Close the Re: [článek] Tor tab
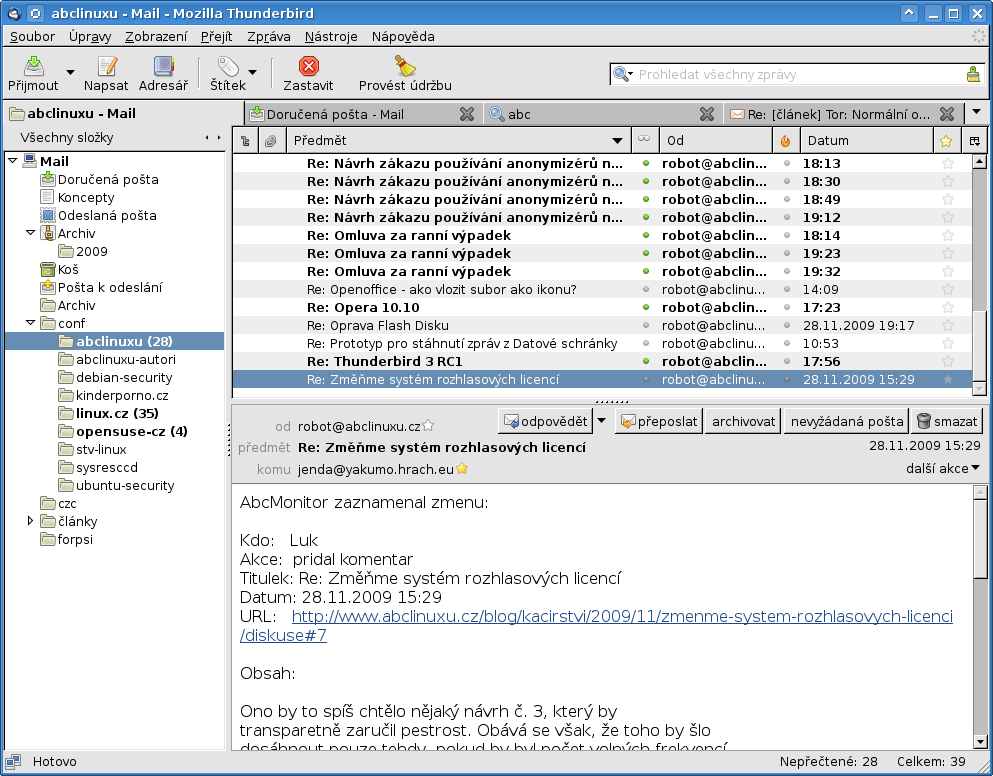 pyautogui.click(x=947, y=114)
